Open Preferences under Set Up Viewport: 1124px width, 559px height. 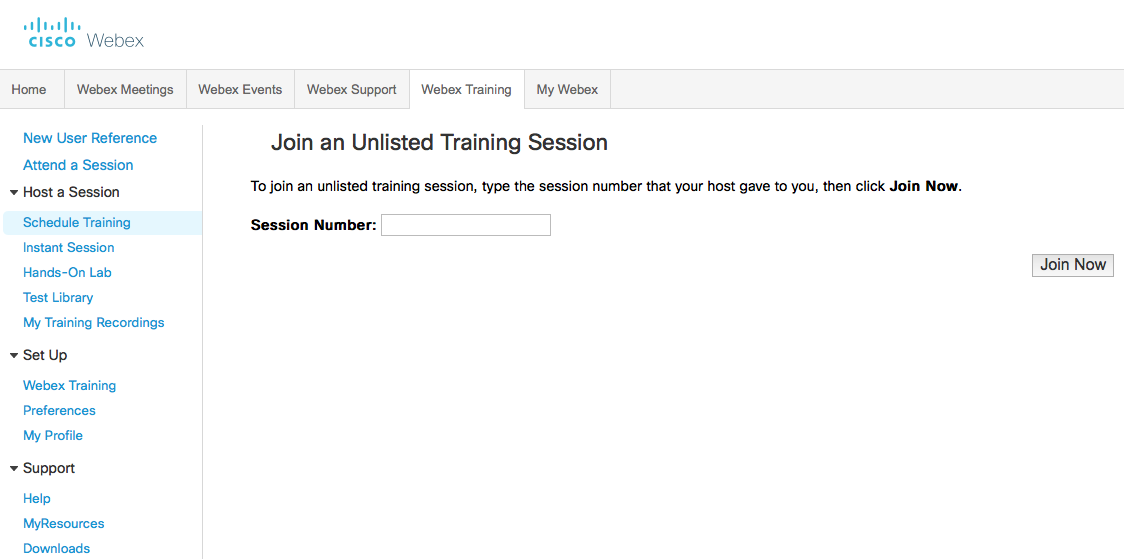click(60, 410)
